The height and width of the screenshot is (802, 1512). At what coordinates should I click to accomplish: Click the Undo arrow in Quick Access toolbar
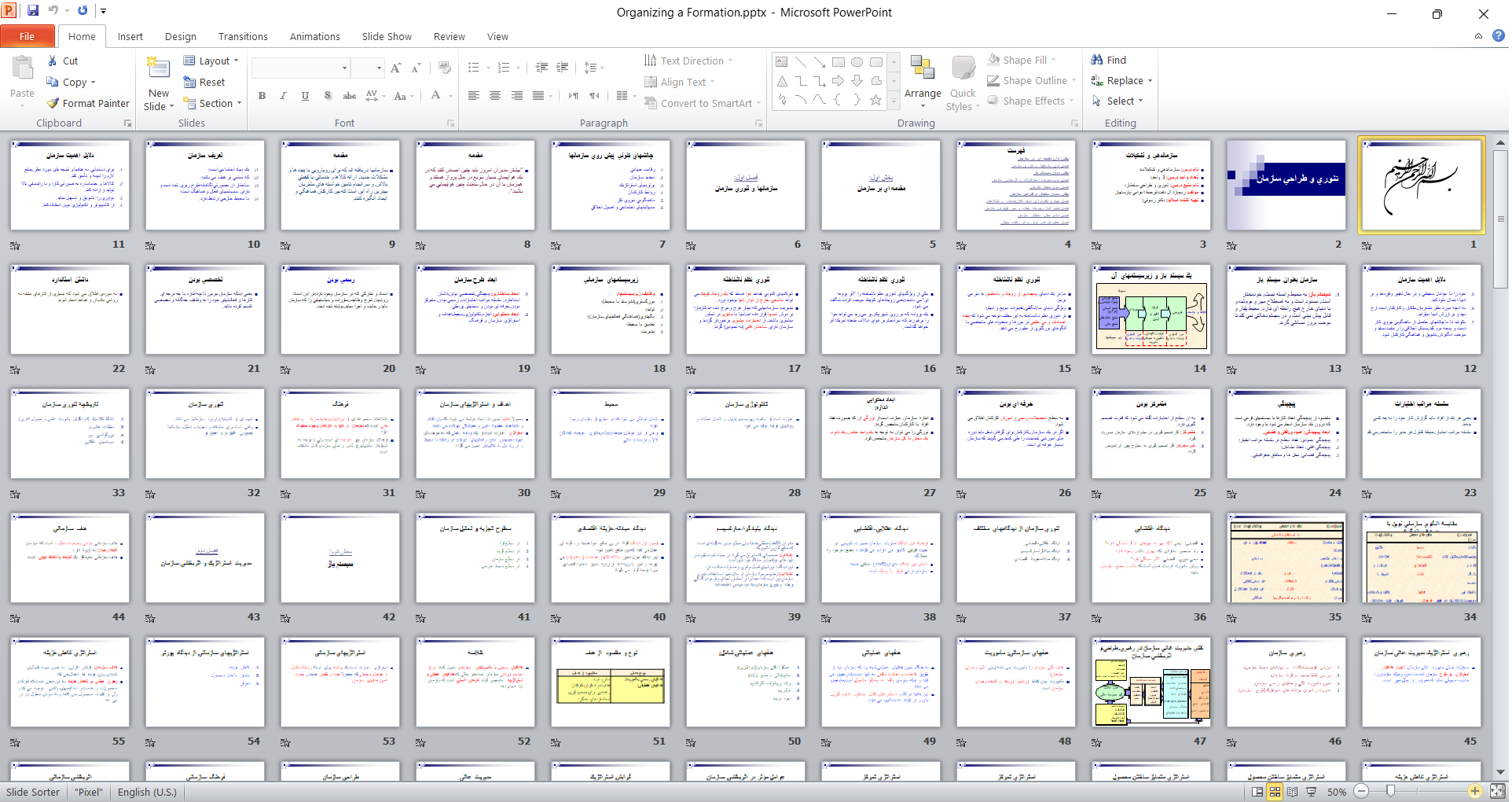click(x=53, y=11)
